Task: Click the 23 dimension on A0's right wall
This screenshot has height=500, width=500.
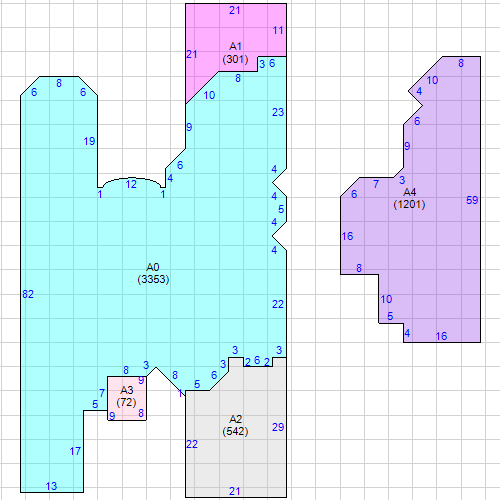Action: (278, 112)
